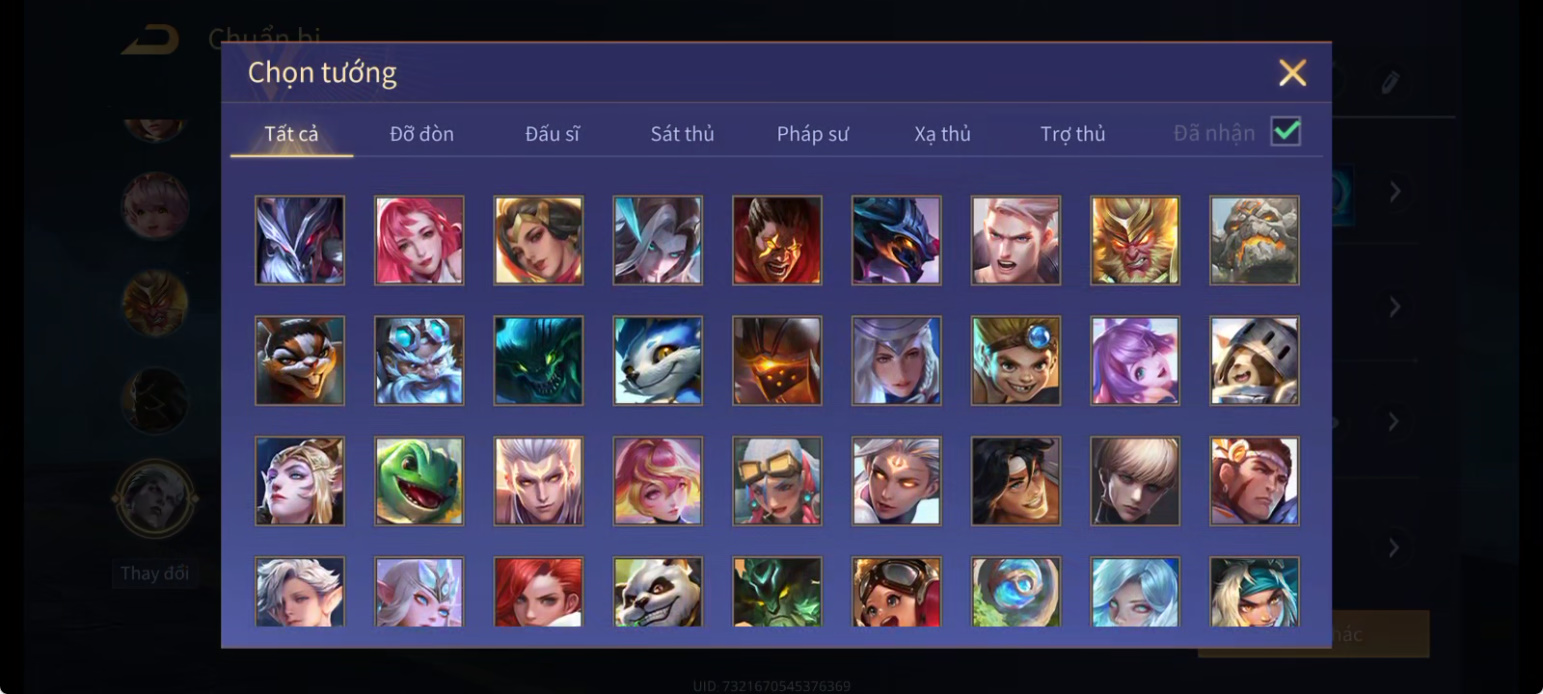Show the Pháp sư heroes tab

pyautogui.click(x=813, y=134)
